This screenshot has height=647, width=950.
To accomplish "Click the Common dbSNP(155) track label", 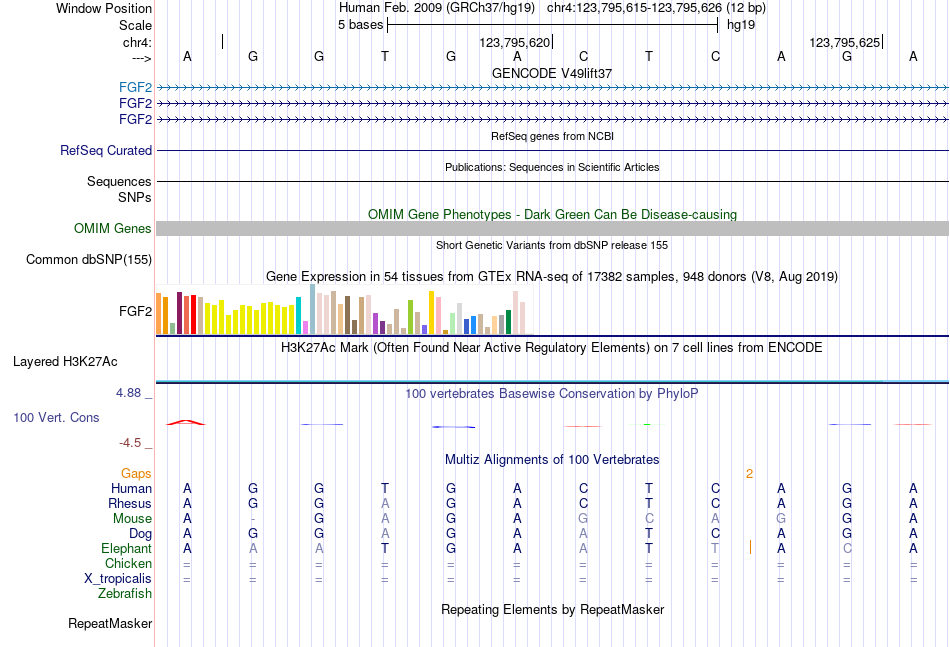I will point(89,259).
